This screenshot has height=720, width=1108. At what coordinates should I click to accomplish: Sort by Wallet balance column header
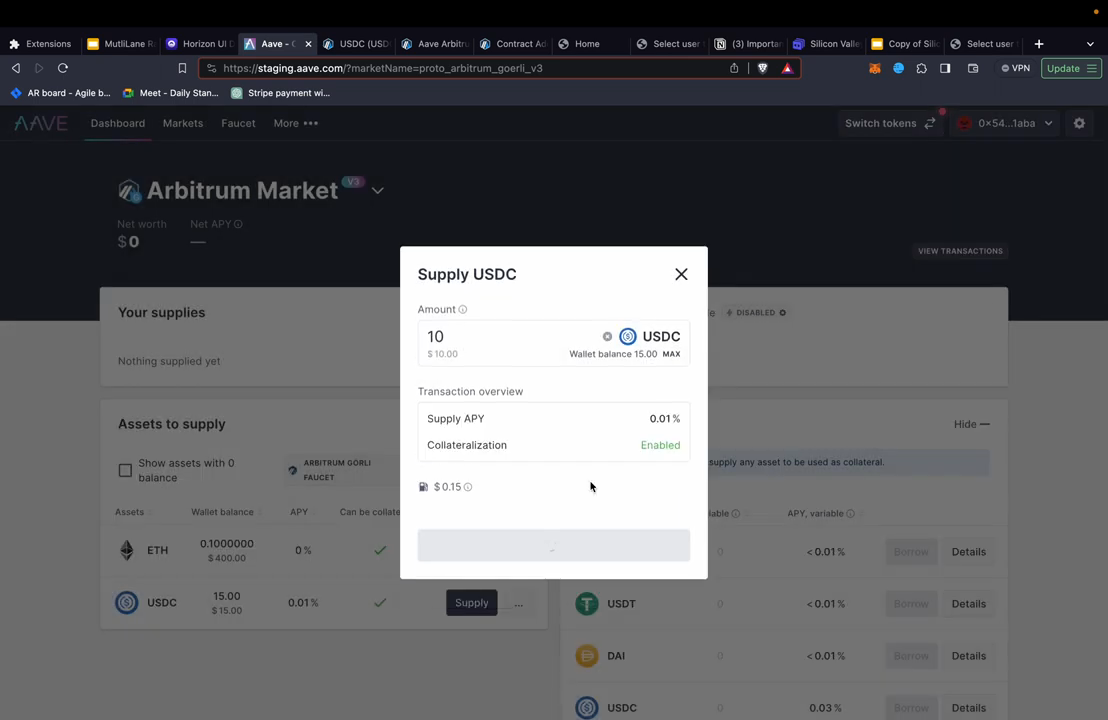pyautogui.click(x=222, y=512)
